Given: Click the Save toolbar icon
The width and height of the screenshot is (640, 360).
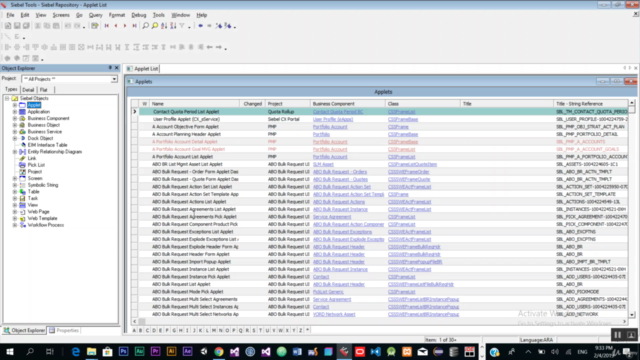Looking at the screenshot, I should coord(17,26).
